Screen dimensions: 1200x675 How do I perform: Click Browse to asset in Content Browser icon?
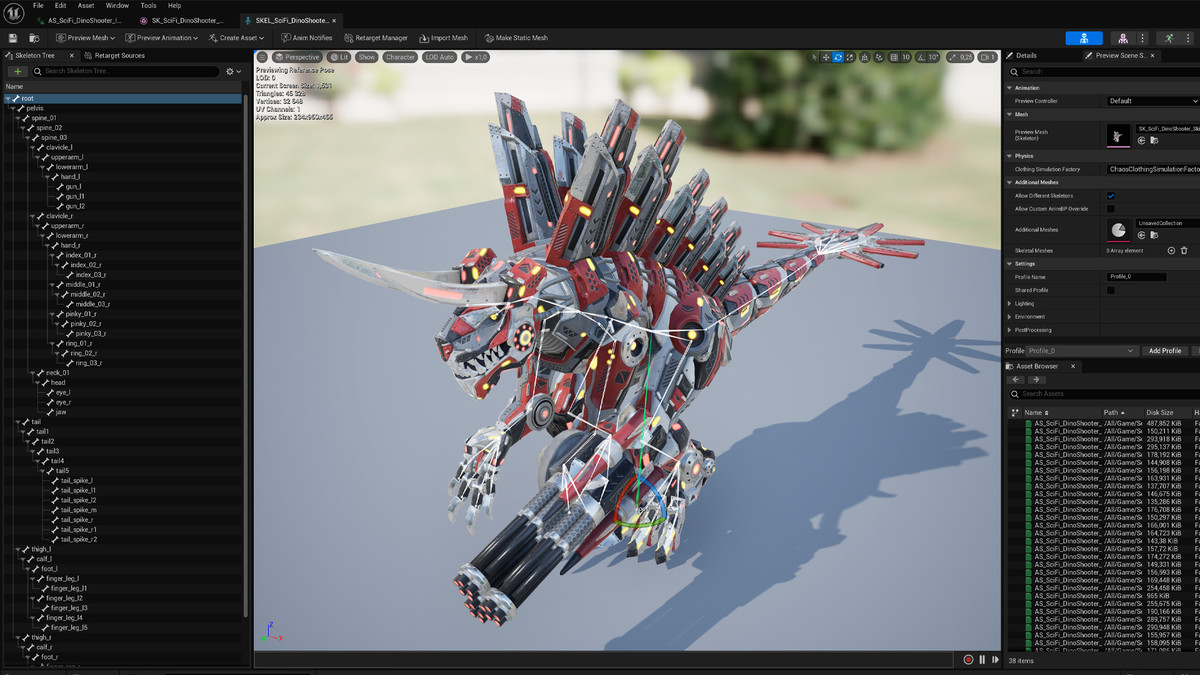point(34,38)
